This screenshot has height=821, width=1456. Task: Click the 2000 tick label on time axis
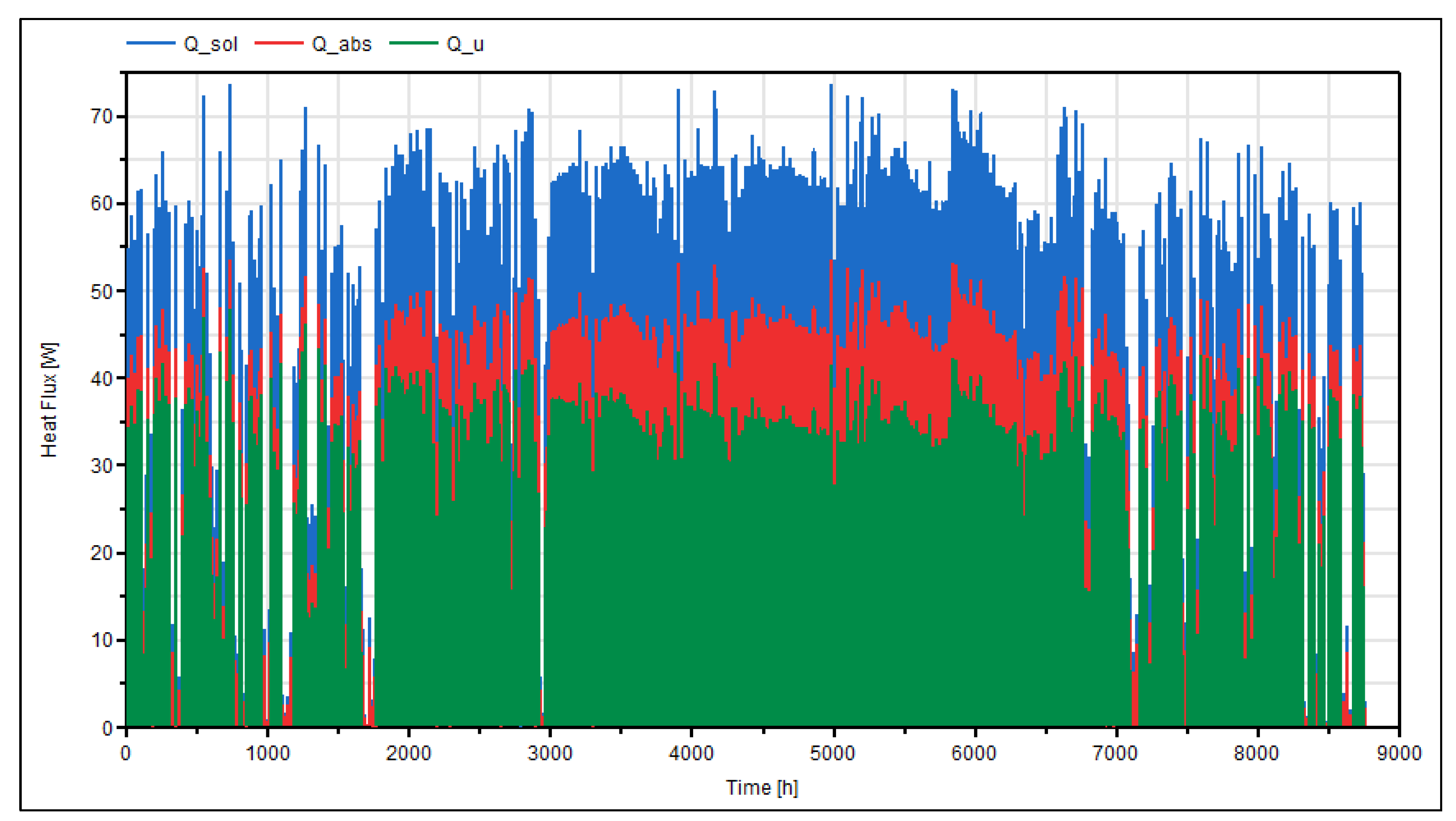point(408,753)
